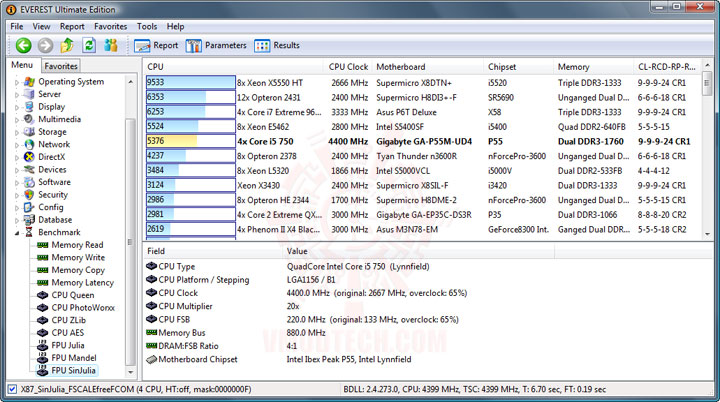Open the File menu

click(x=17, y=27)
